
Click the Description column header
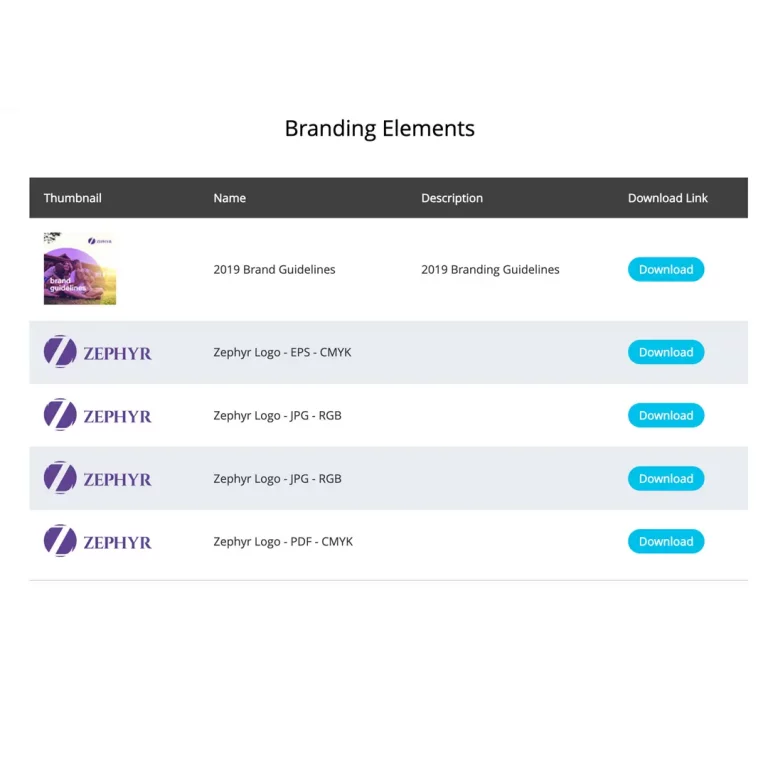click(x=452, y=198)
